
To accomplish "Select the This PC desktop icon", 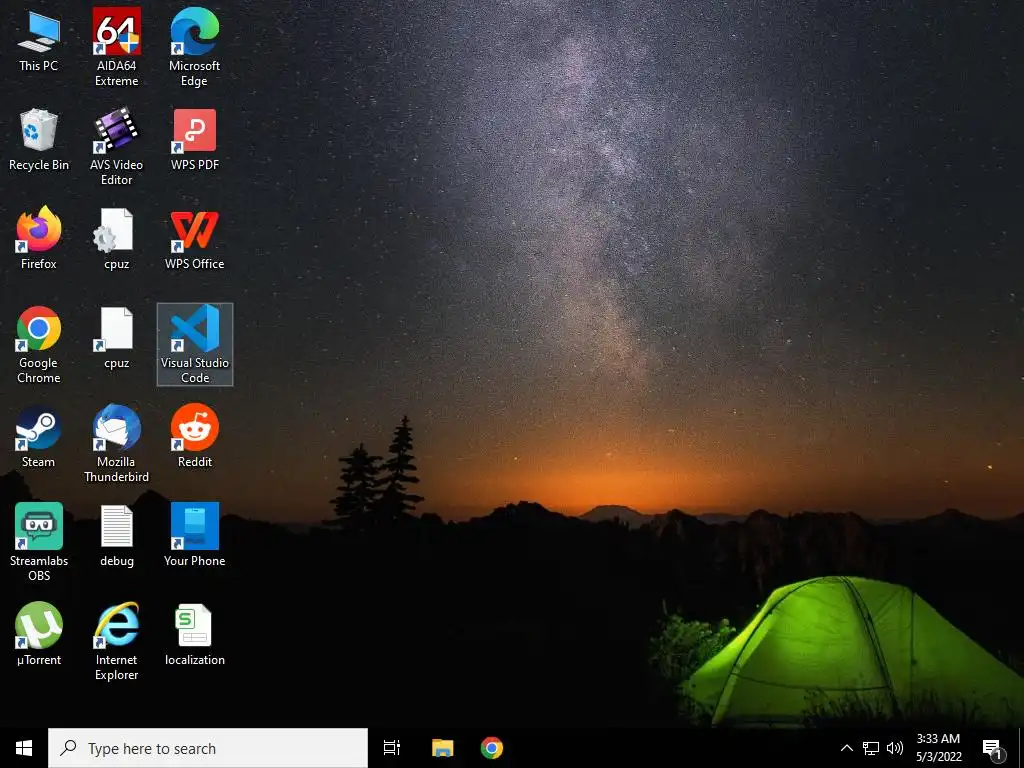I will point(39,42).
